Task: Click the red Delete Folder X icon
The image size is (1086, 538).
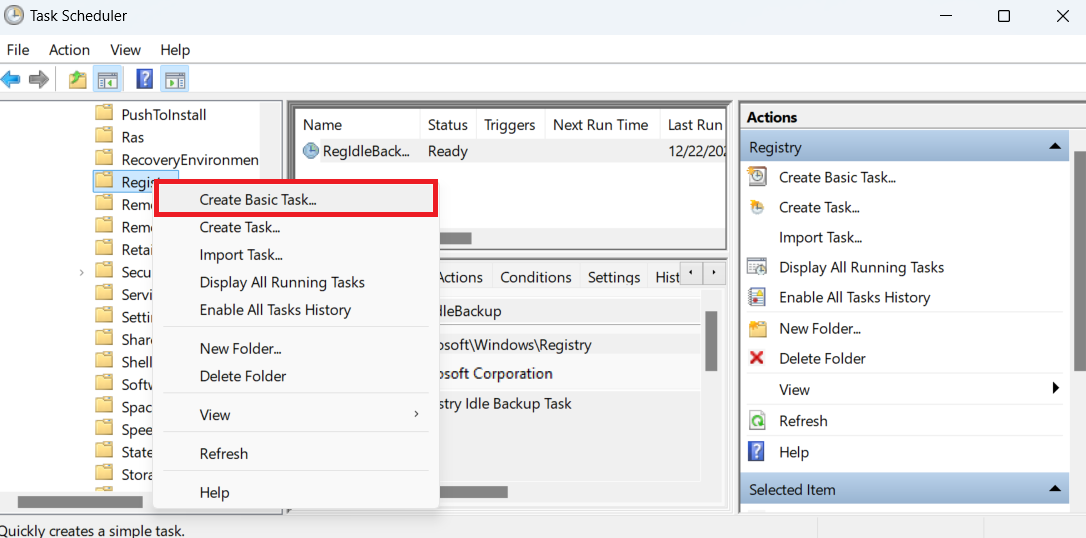Action: click(757, 358)
